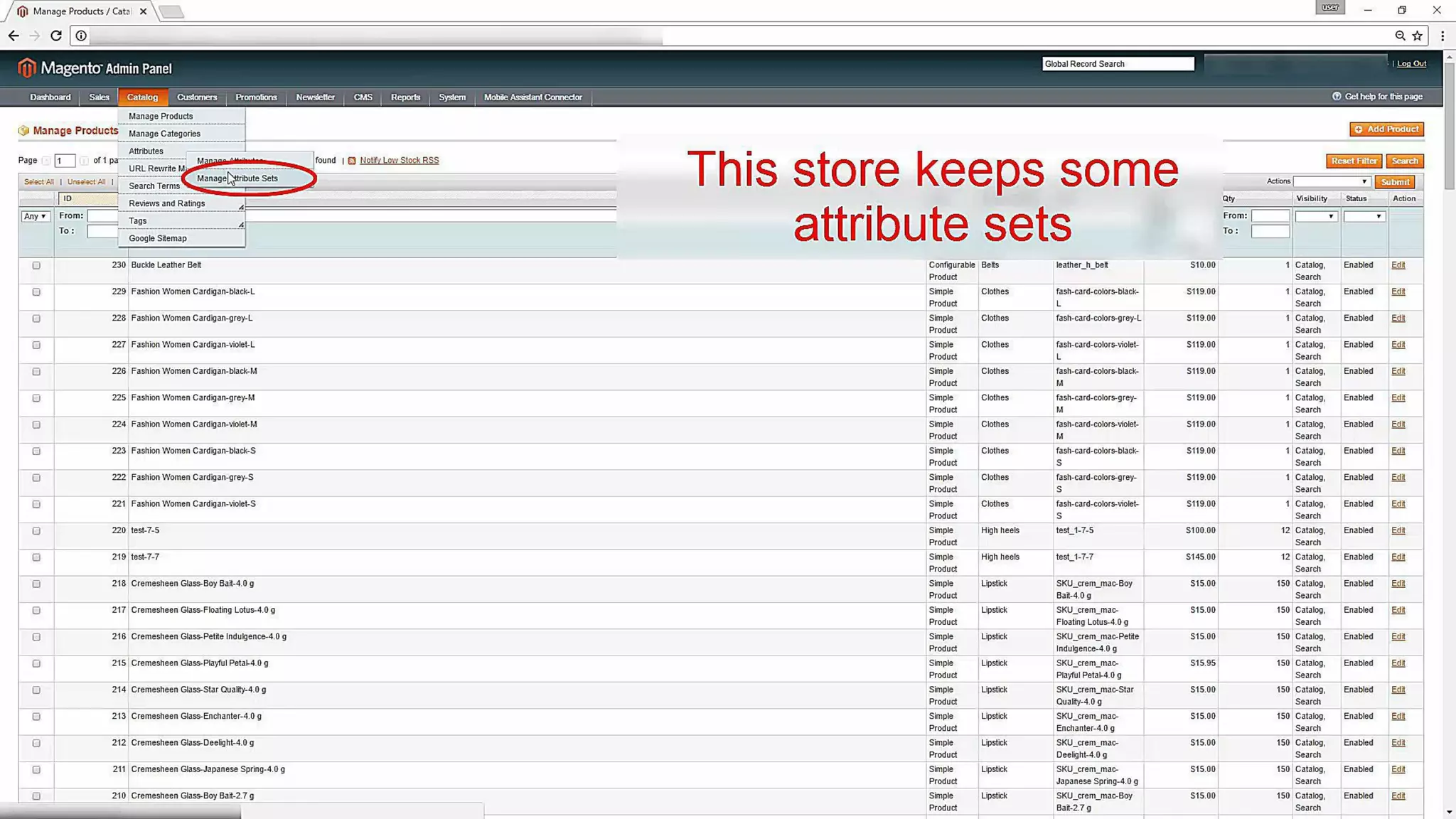Click the bookmark star icon
The width and height of the screenshot is (1456, 819).
(1417, 36)
